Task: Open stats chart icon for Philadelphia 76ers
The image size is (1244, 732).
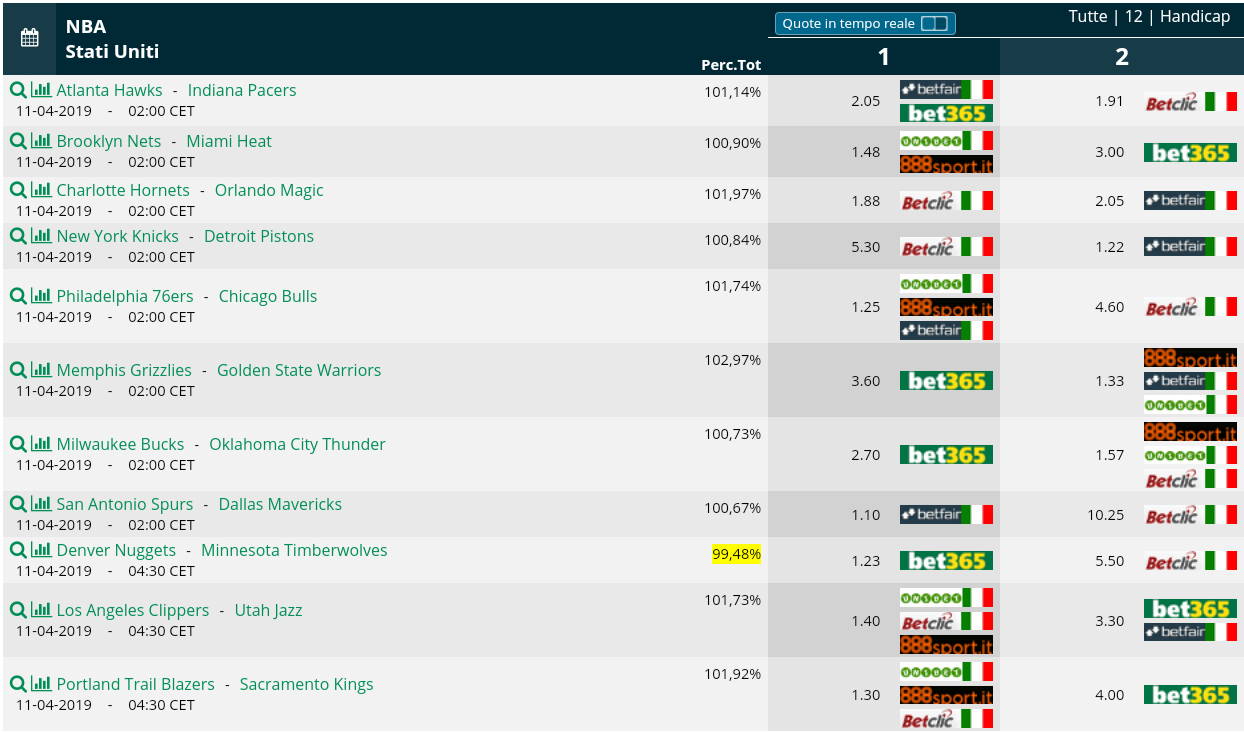Action: (x=41, y=296)
